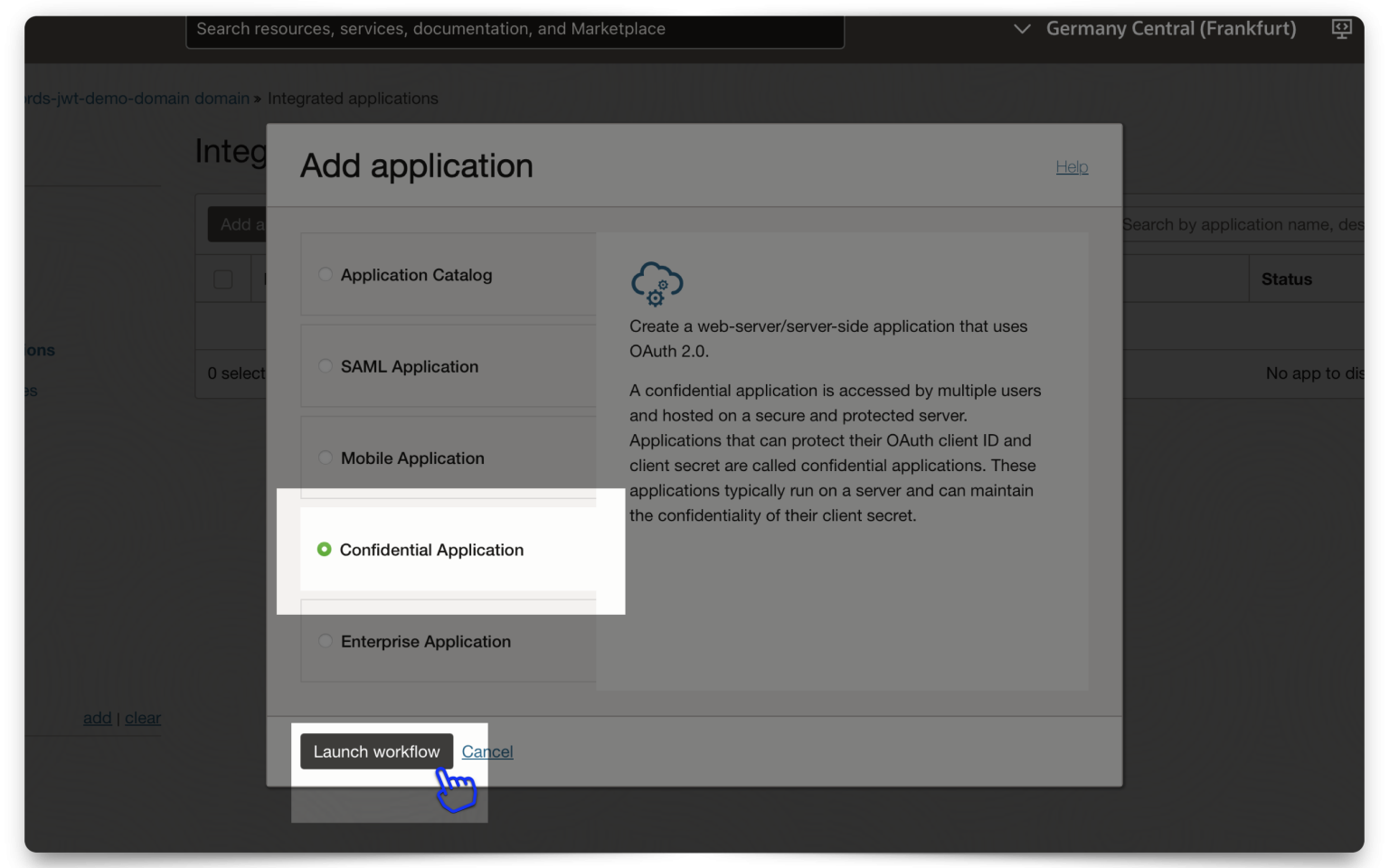Viewport: 1389px width, 868px height.
Task: Click the developer console code icon
Action: coord(1341,28)
